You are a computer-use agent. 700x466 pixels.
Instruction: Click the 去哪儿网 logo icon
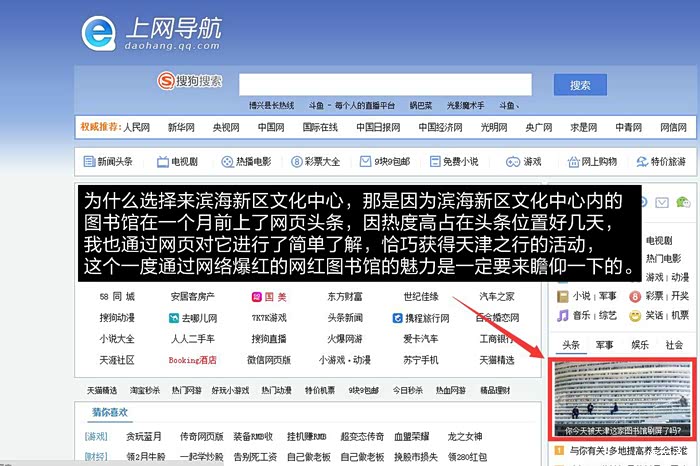pyautogui.click(x=174, y=318)
